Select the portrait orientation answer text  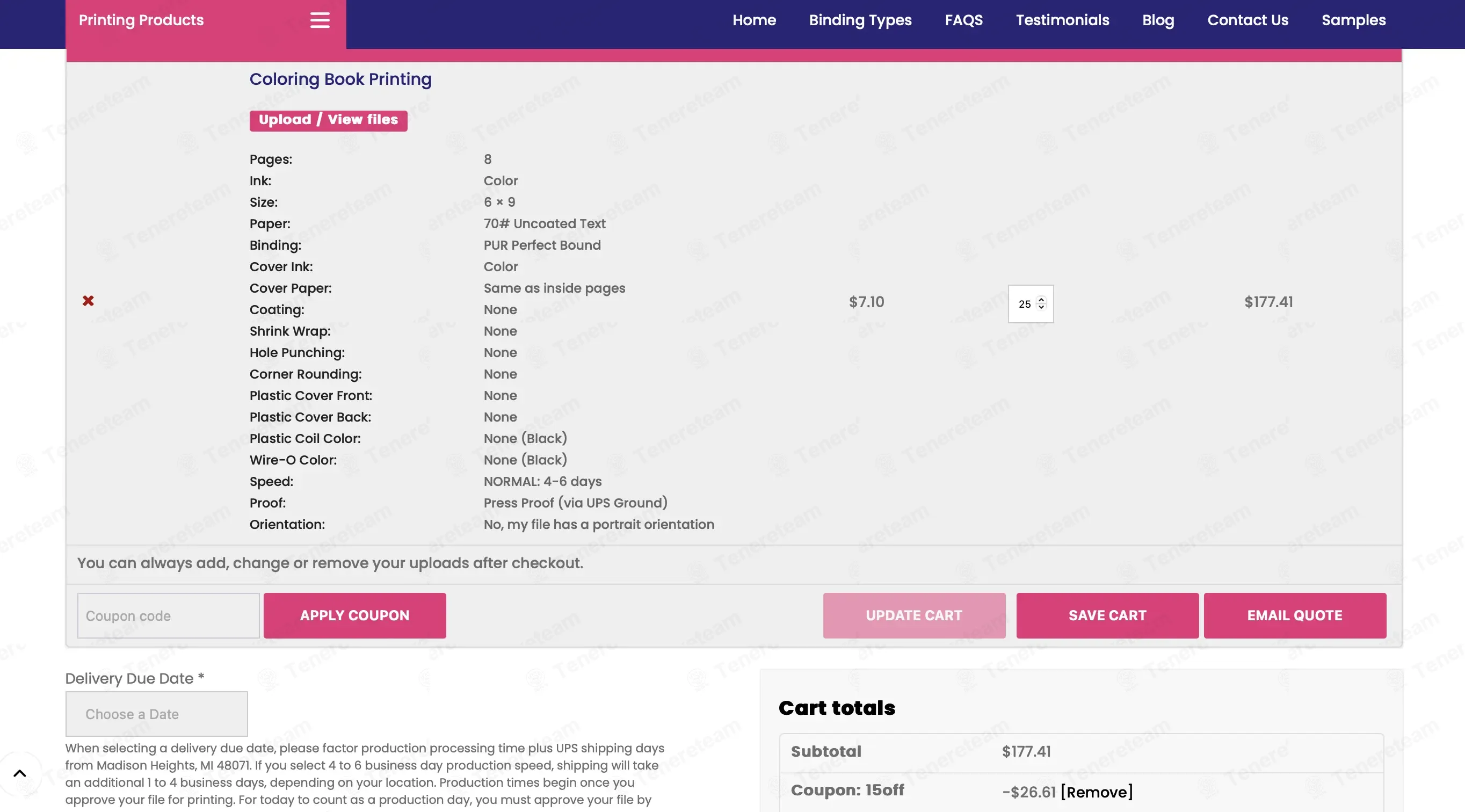coord(599,524)
